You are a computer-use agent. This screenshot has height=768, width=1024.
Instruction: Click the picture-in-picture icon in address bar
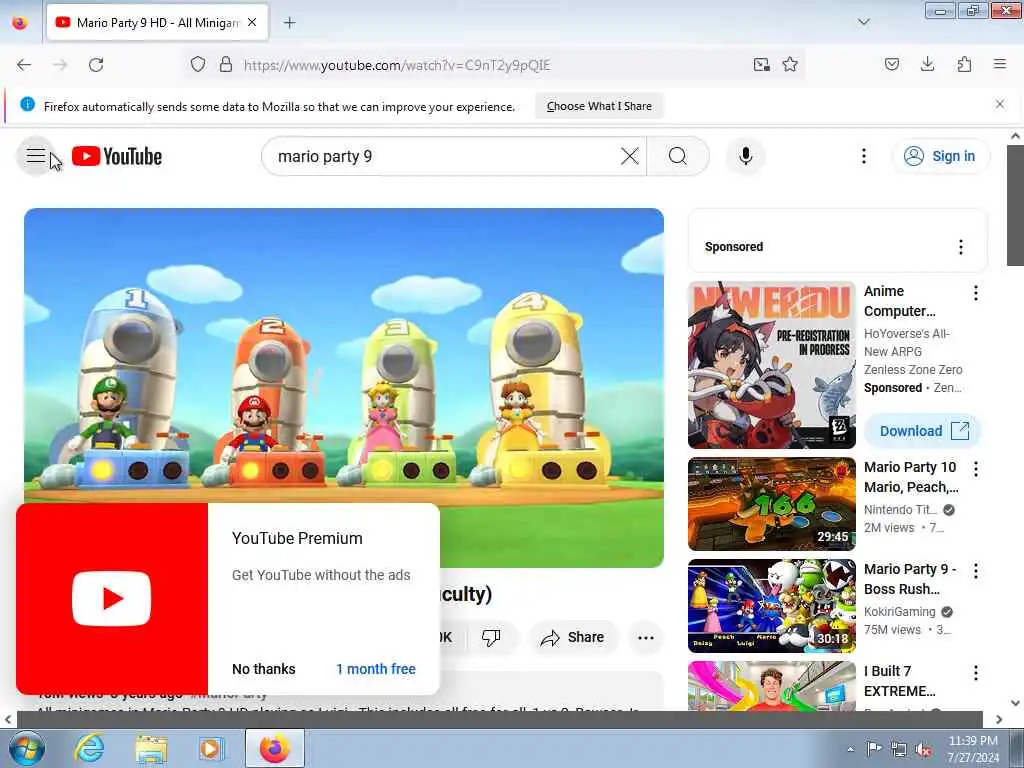tap(761, 65)
